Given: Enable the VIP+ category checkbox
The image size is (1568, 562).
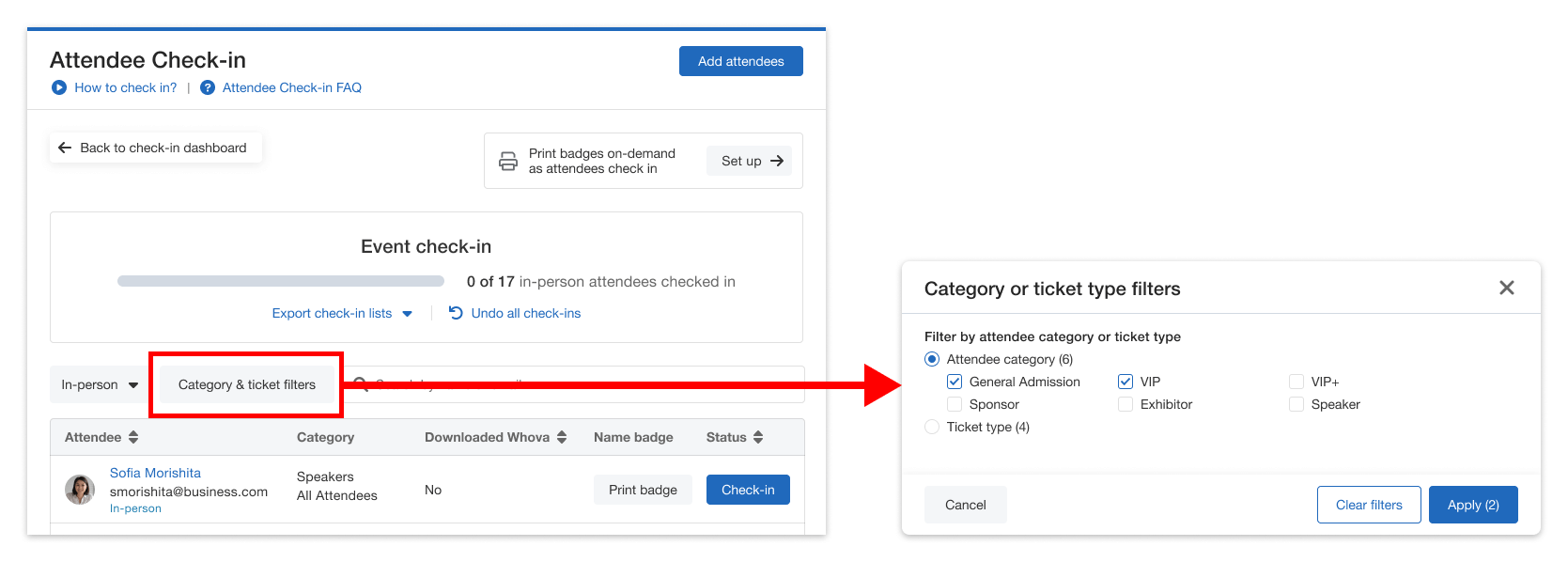Looking at the screenshot, I should point(1296,382).
